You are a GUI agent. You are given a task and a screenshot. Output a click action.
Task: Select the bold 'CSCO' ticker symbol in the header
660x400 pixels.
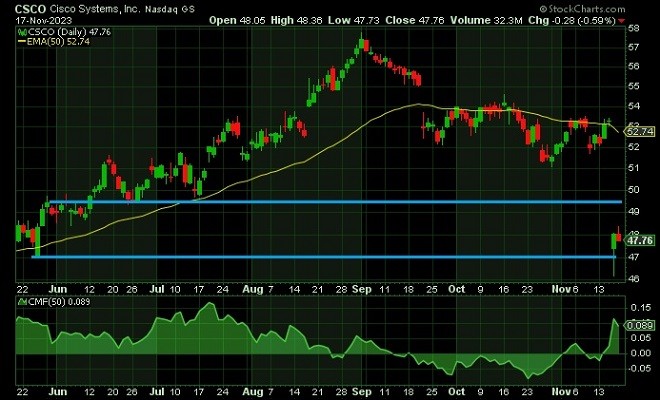tap(30, 9)
